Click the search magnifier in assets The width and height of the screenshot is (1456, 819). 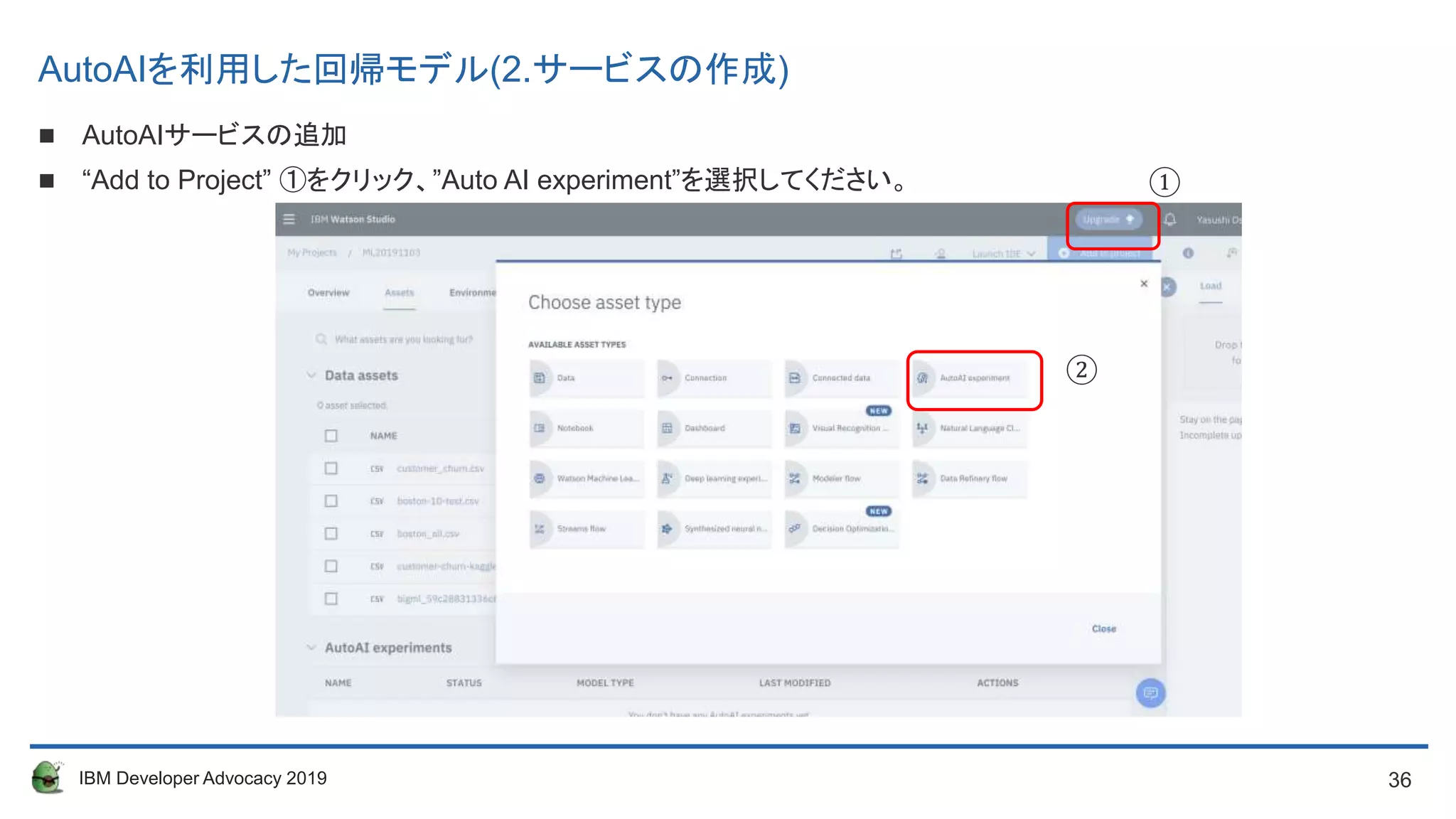coord(321,339)
